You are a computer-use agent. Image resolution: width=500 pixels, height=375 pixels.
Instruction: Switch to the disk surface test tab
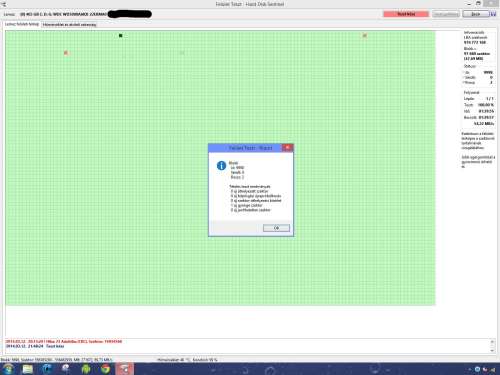[22, 24]
